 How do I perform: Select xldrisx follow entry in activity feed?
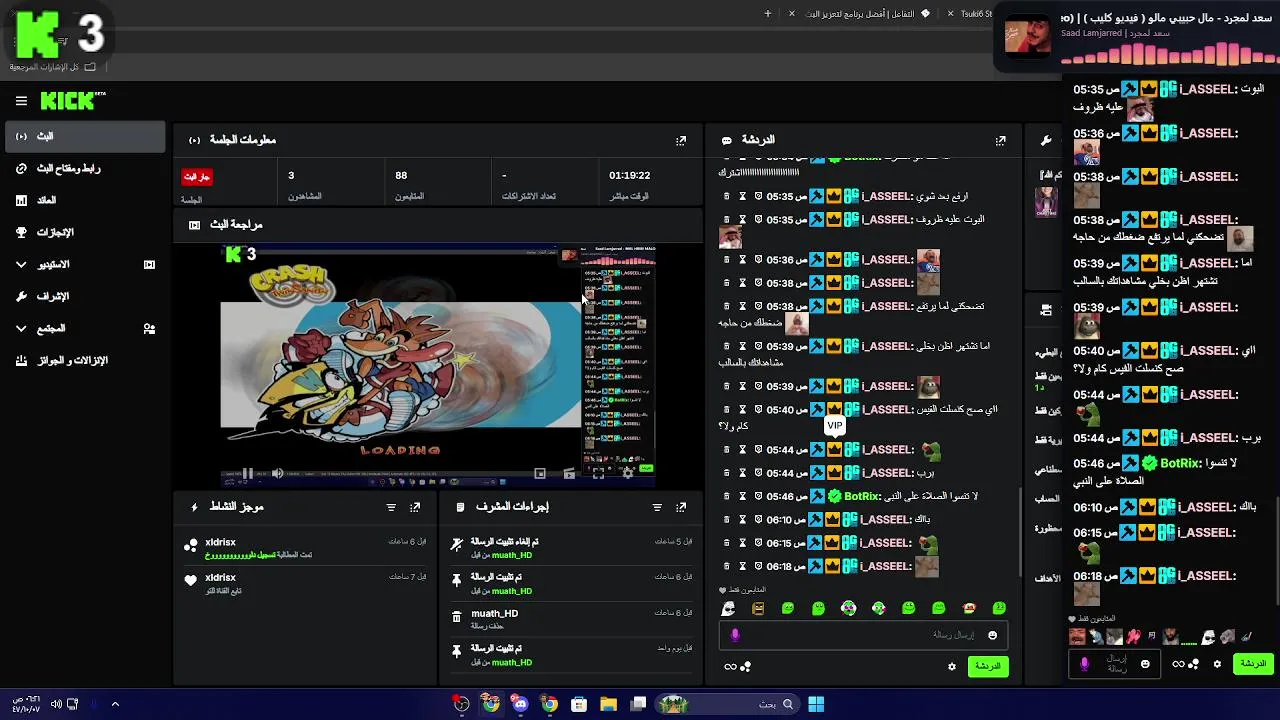coord(305,583)
